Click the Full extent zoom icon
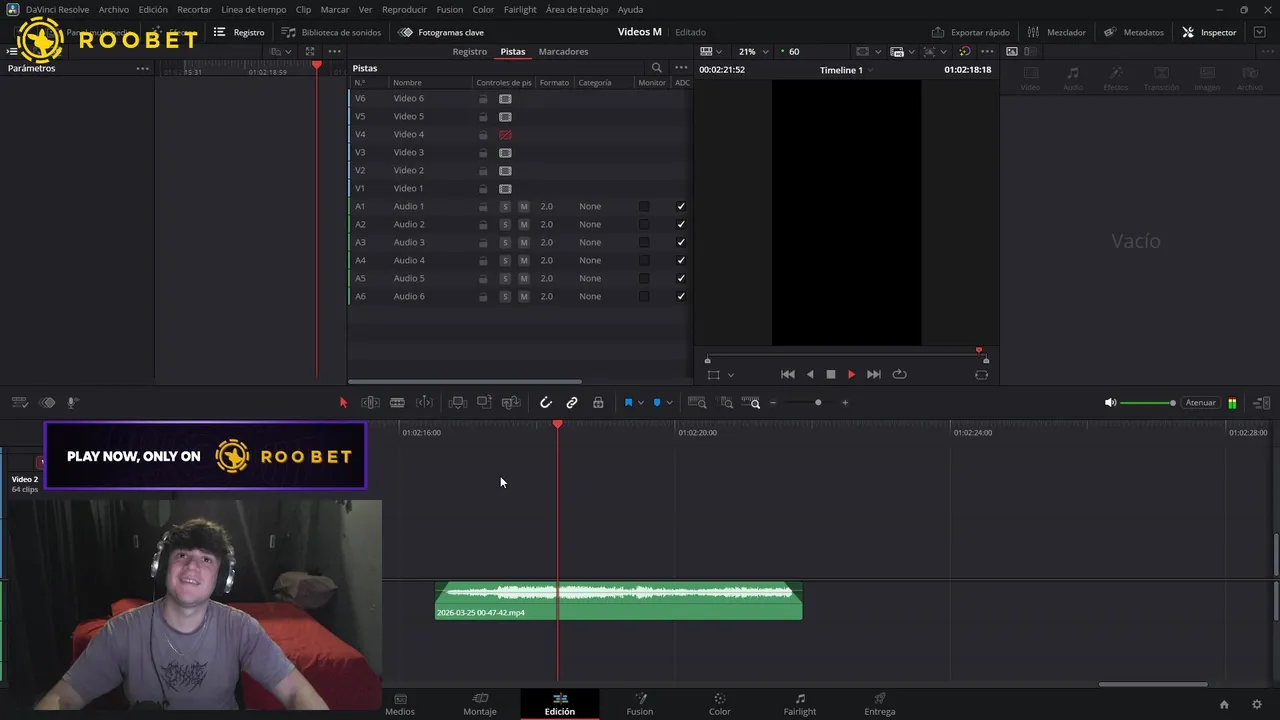The image size is (1280, 720). [698, 403]
